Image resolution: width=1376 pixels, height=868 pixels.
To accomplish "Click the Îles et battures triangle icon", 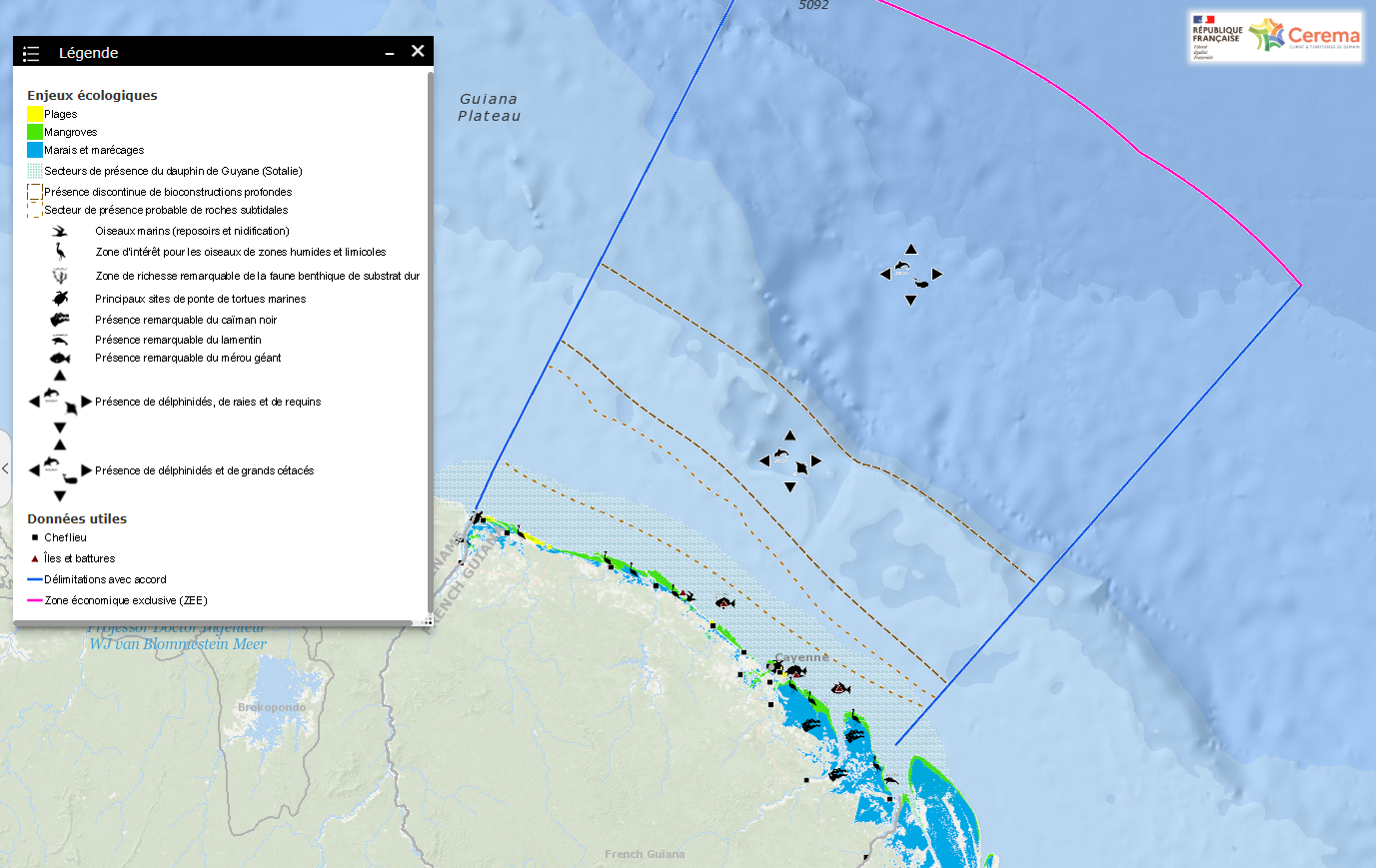I will coord(35,558).
